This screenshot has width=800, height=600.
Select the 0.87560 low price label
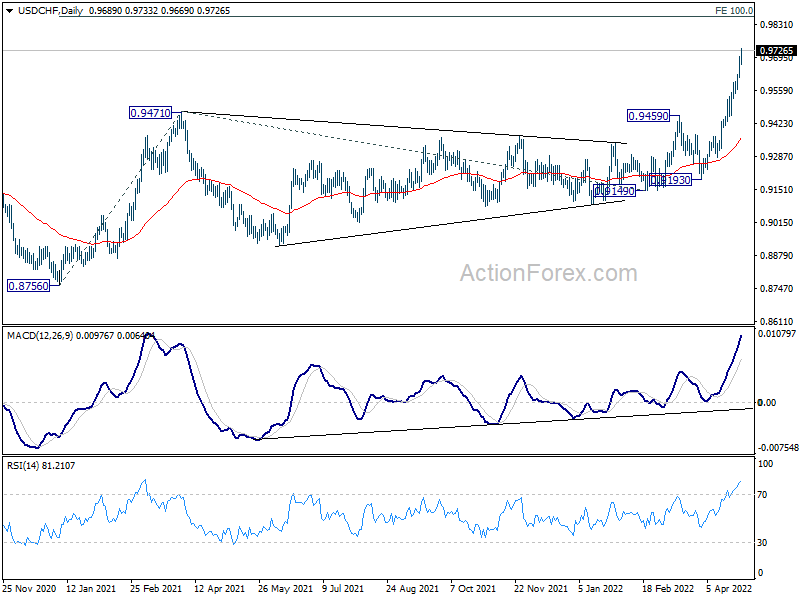[x=29, y=286]
